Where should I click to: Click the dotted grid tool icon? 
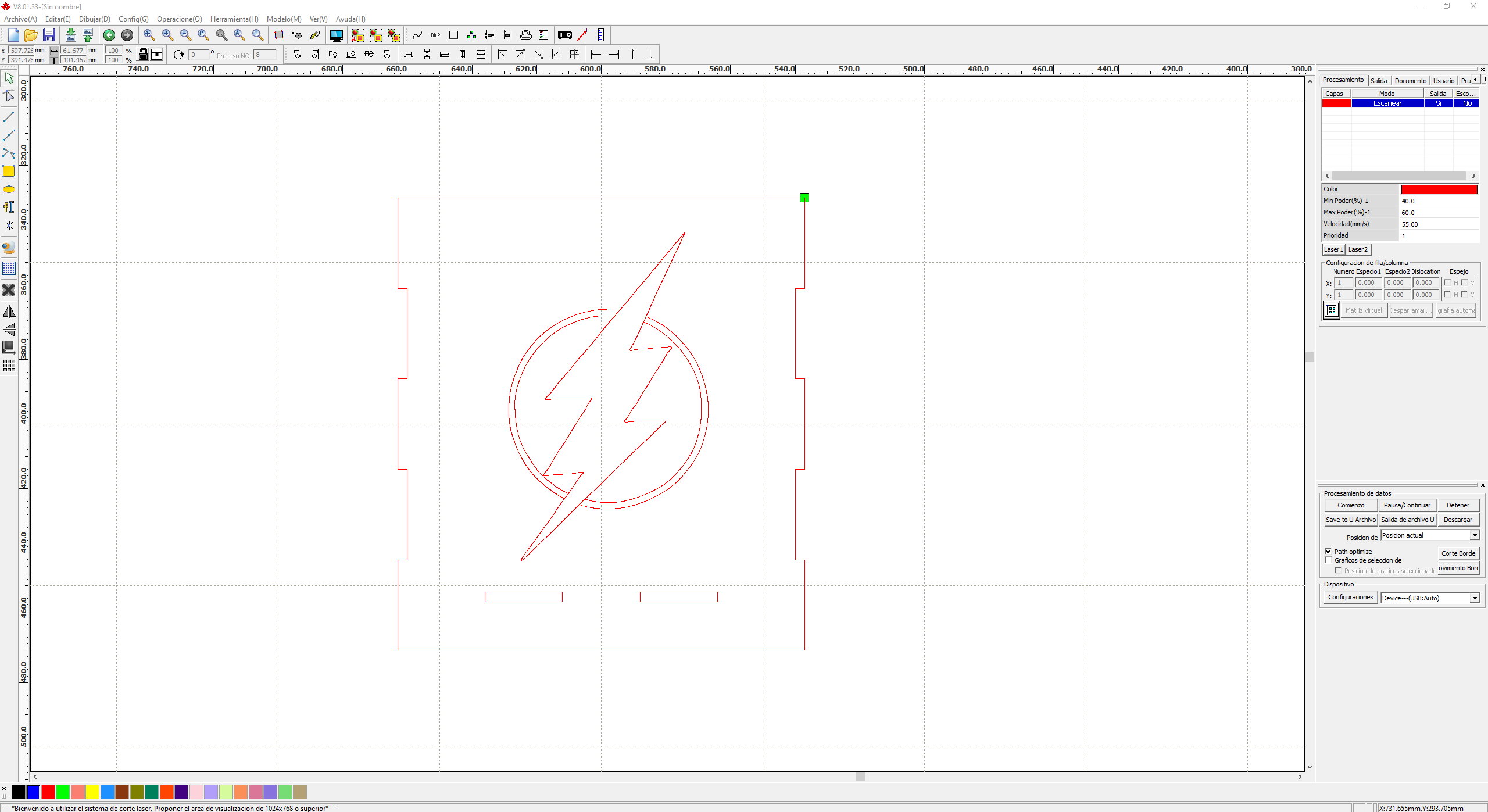[9, 268]
